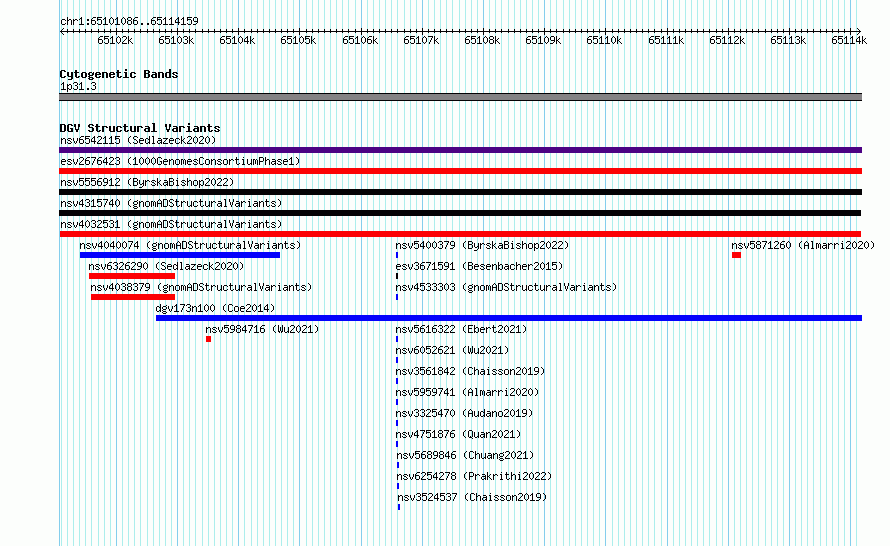Open nsv3561842 (Chaisson2019) label
Viewport: 890px width, 546px height.
(471, 371)
